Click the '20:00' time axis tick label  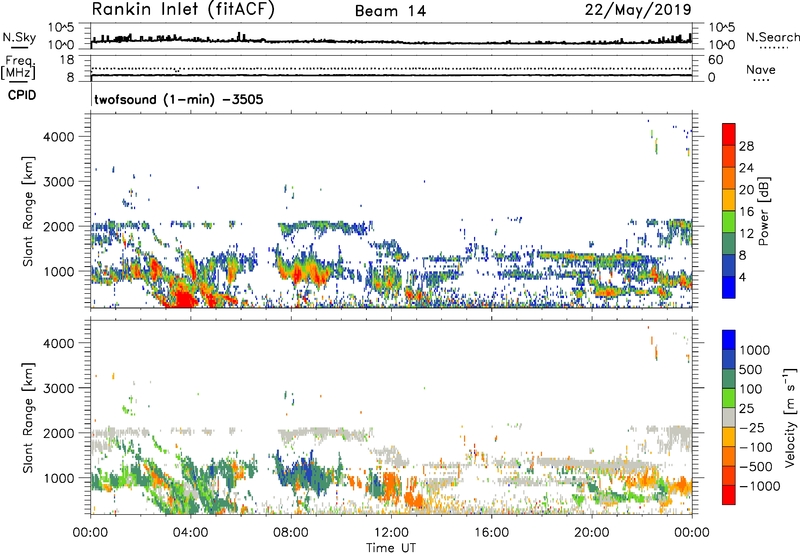click(591, 533)
